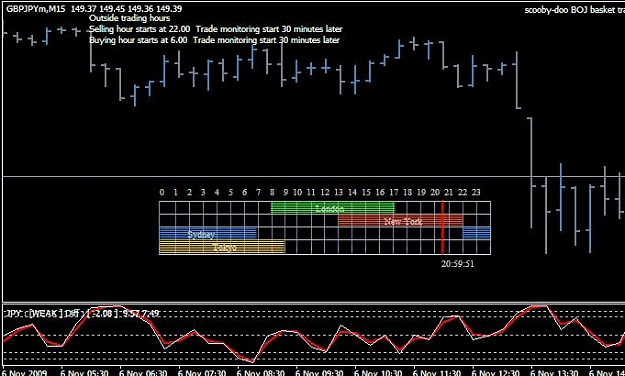The height and width of the screenshot is (376, 625).
Task: Select the JPY WEAK Diff indicator label
Action: (x=82, y=313)
